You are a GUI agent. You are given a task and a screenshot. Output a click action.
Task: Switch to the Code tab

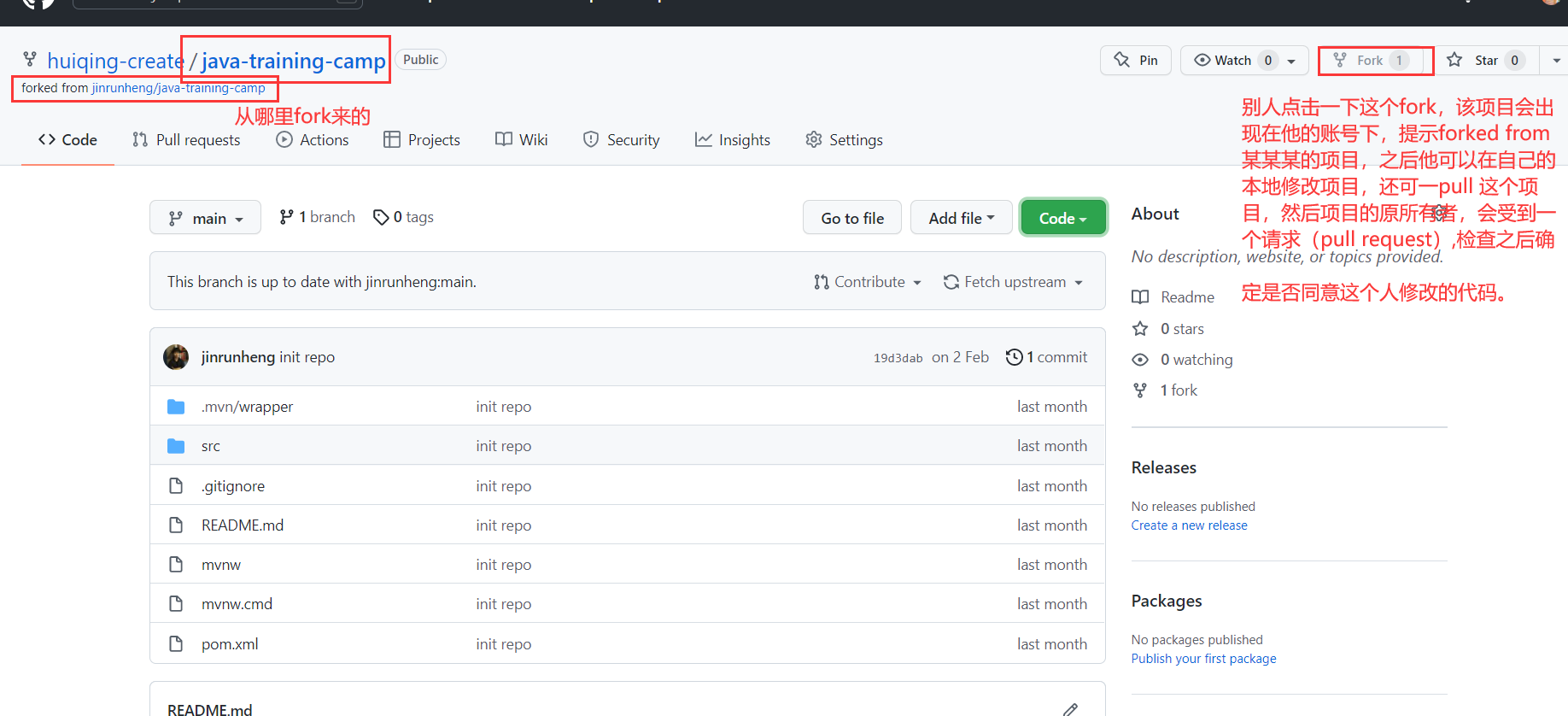click(x=67, y=140)
